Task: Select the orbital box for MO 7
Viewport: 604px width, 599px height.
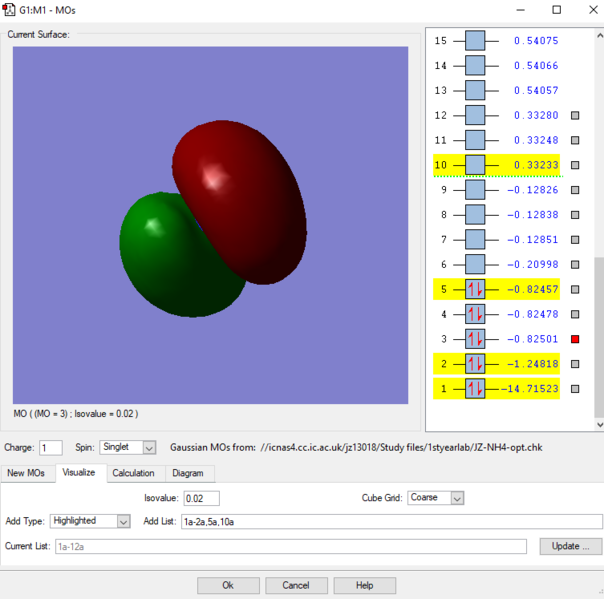Action: (475, 240)
